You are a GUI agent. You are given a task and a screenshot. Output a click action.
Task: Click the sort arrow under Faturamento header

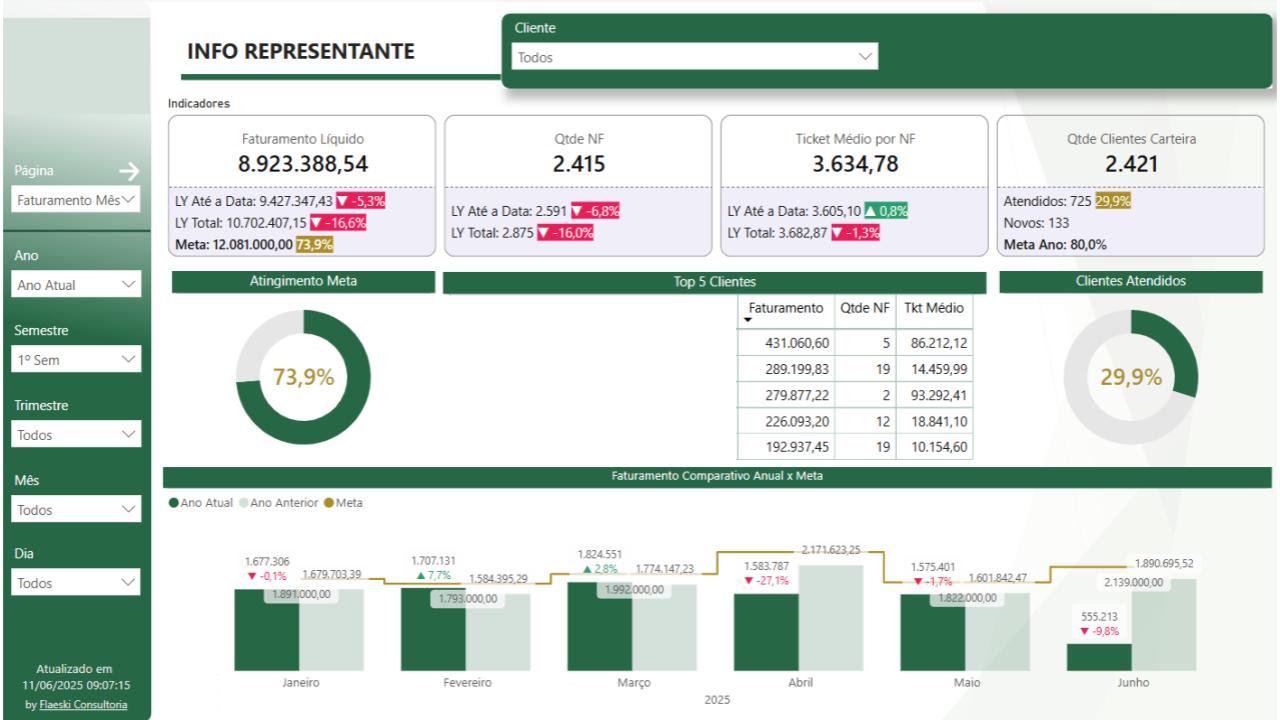pos(749,320)
